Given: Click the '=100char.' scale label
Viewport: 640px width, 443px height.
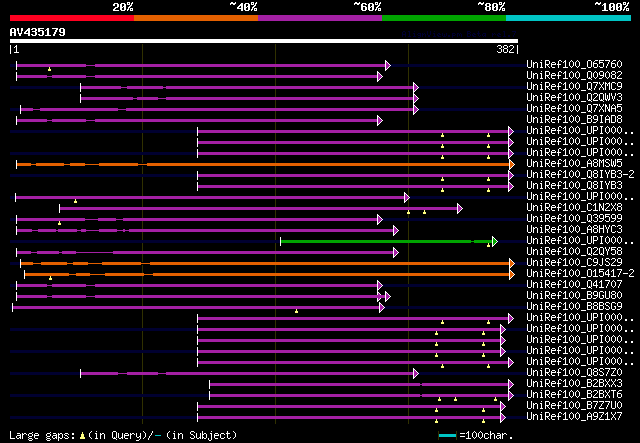Looking at the screenshot, I should (486, 435).
